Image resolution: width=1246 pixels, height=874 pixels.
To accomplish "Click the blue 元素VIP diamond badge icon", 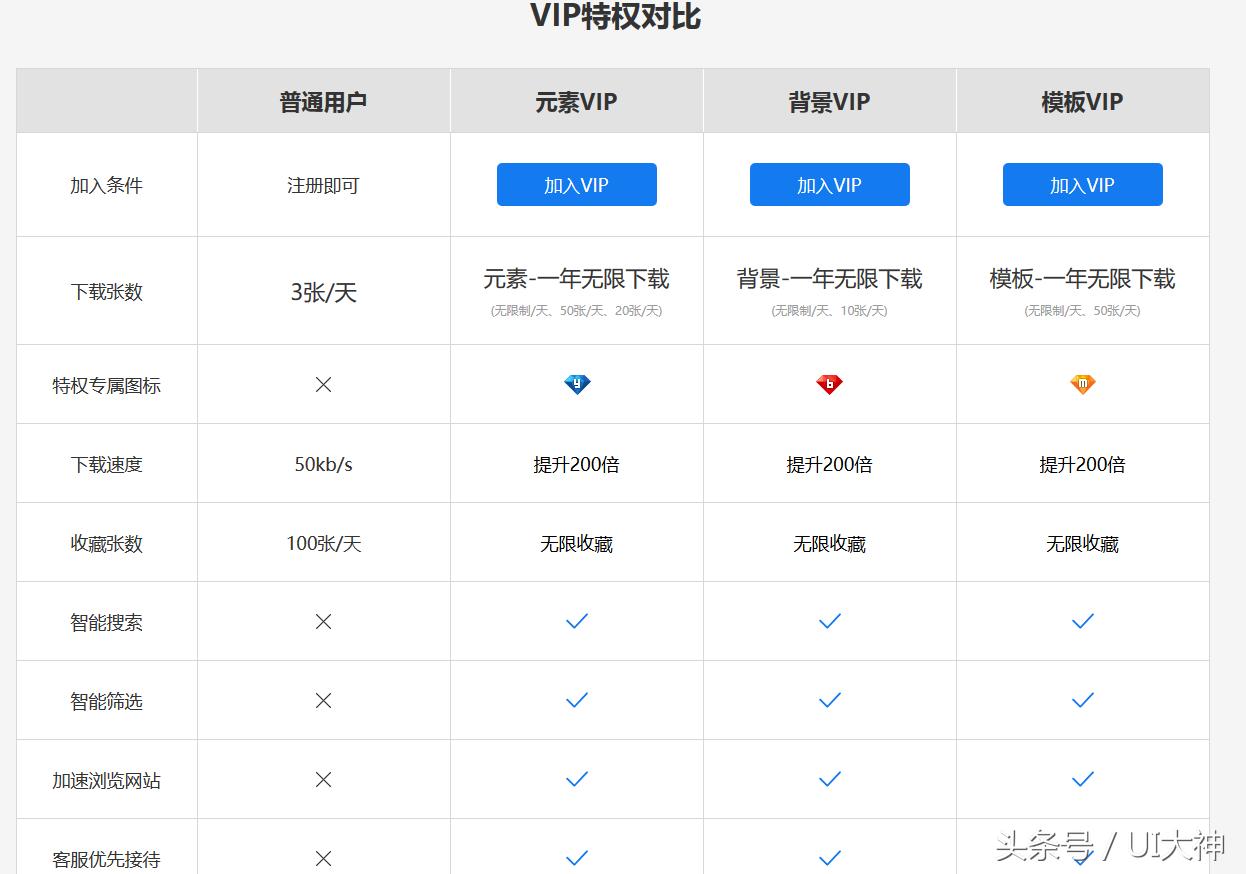I will click(x=576, y=384).
